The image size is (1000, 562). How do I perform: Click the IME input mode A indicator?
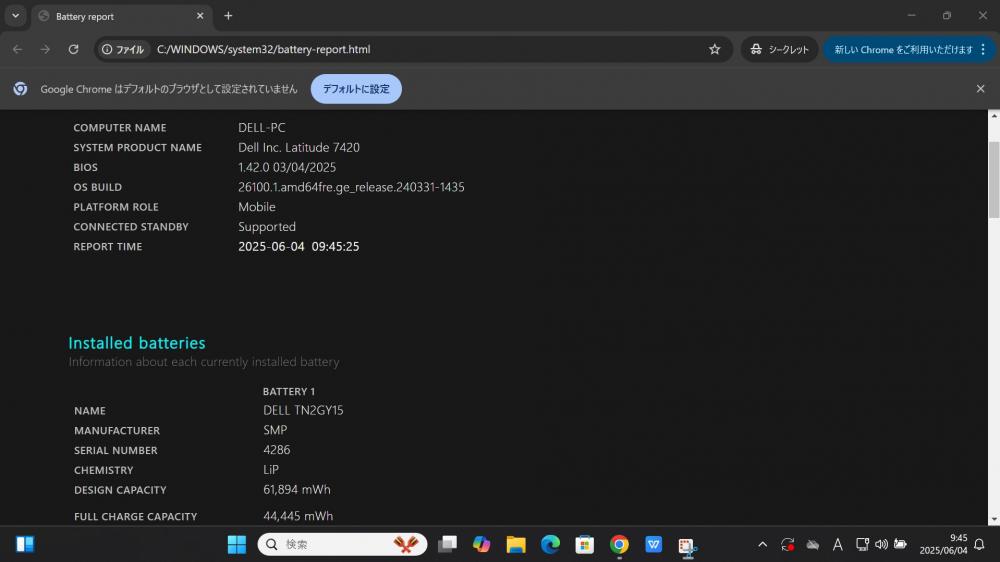click(837, 544)
